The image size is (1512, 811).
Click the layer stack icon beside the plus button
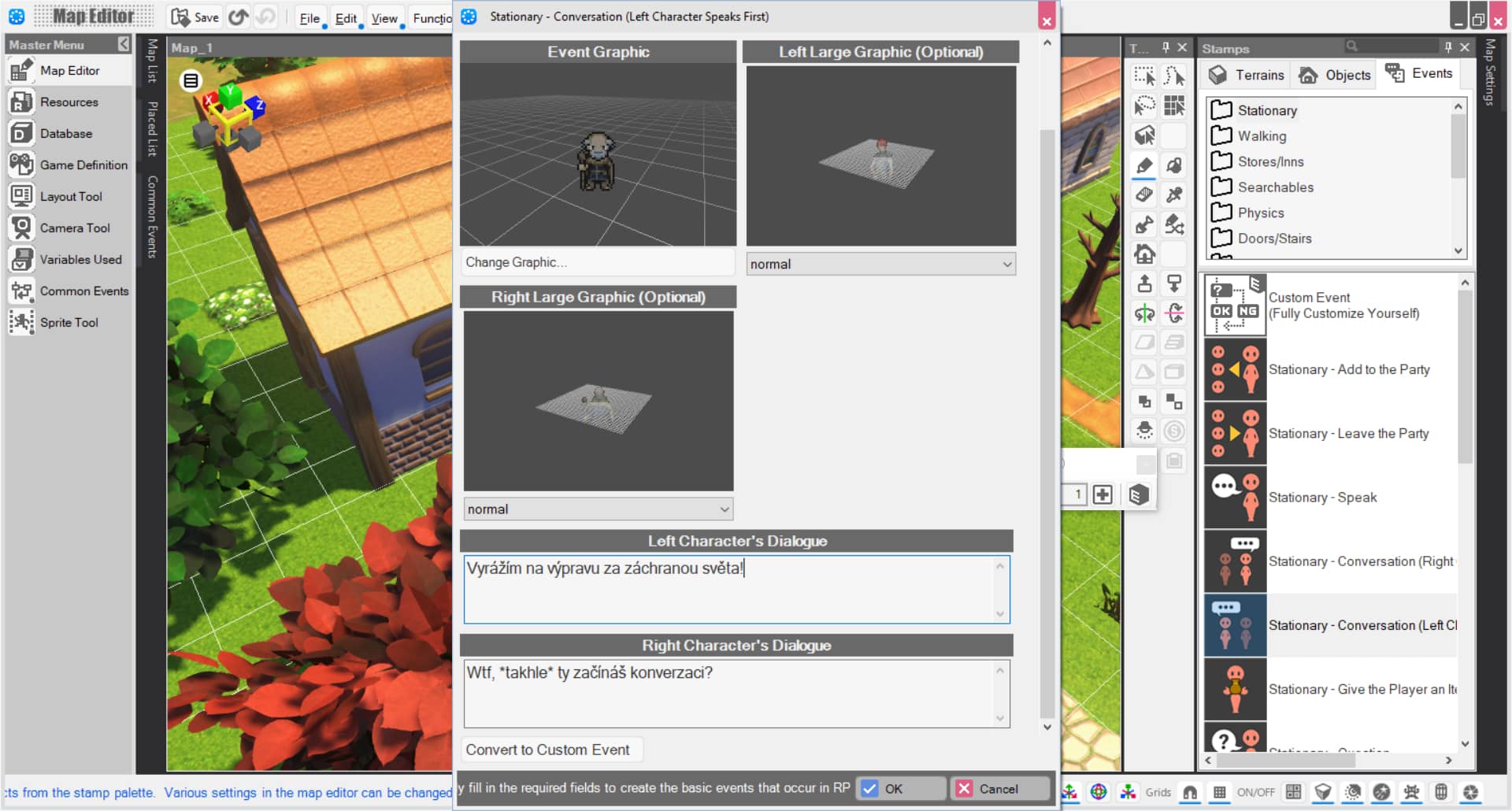click(1138, 494)
